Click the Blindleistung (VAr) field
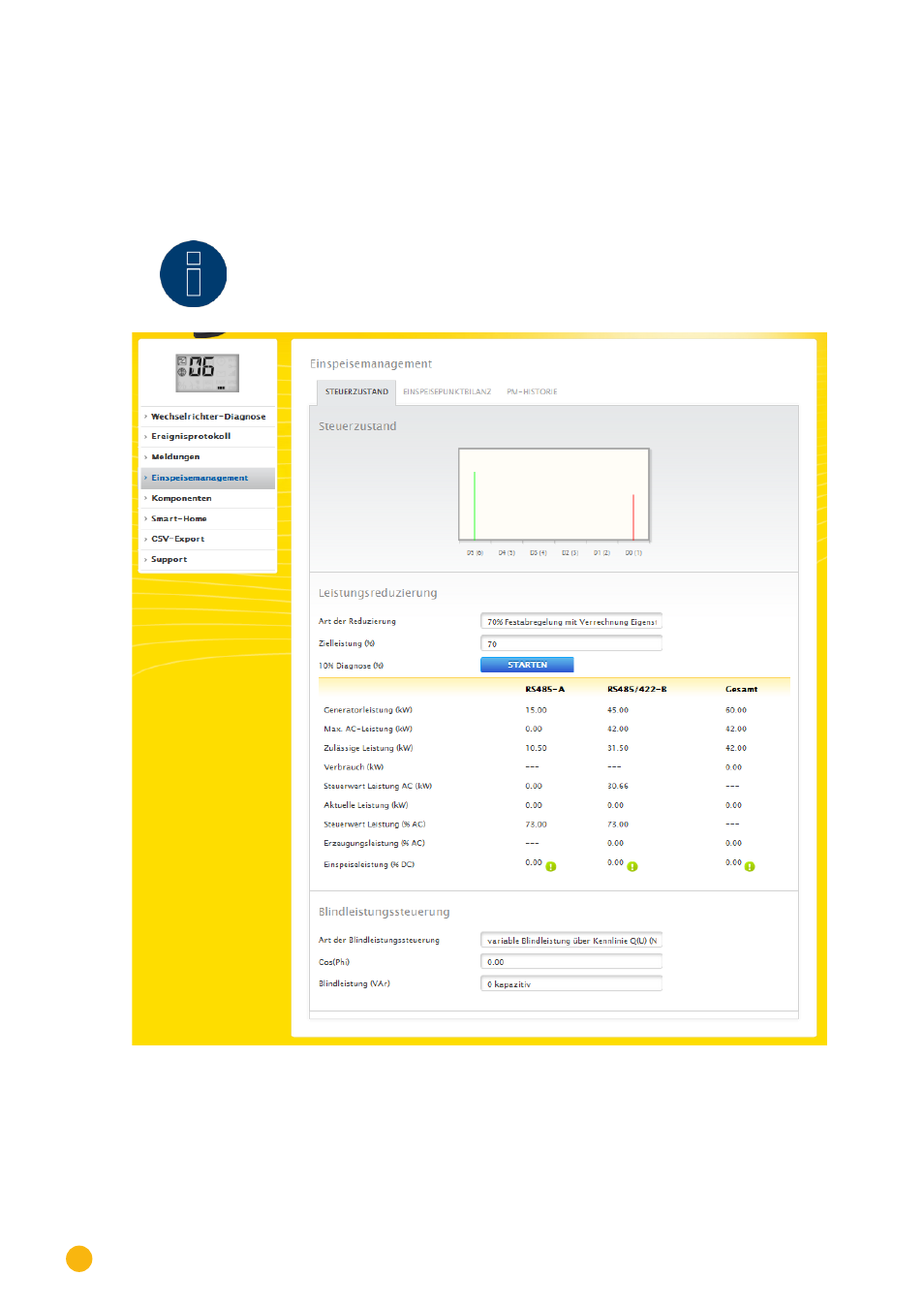This screenshot has height=1307, width=924. tap(571, 983)
